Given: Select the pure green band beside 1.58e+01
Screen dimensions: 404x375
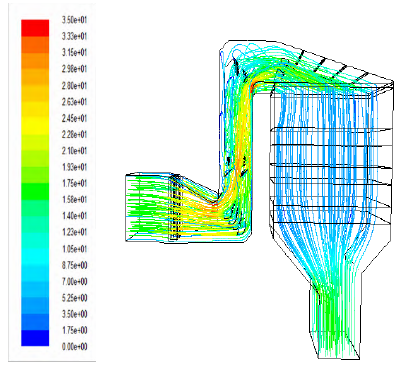Looking at the screenshot, I should [35, 191].
